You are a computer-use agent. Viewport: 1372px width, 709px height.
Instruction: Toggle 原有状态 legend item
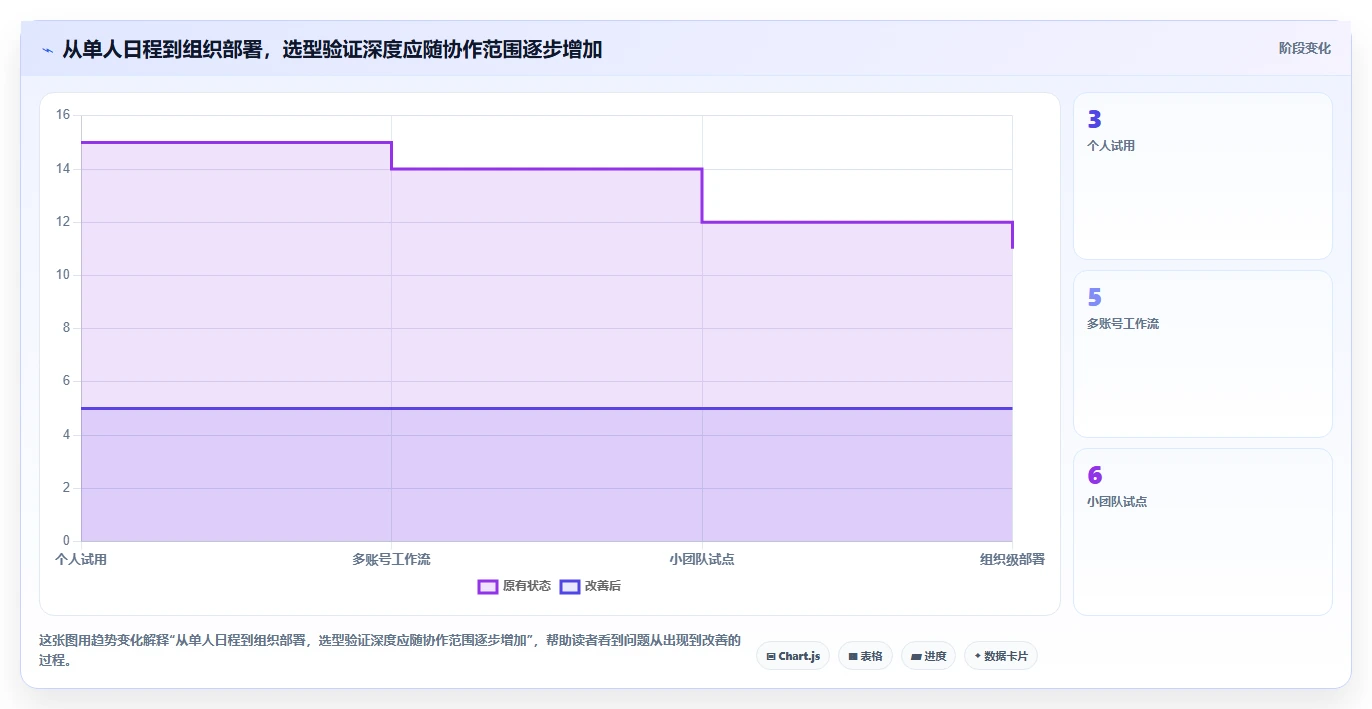click(514, 586)
